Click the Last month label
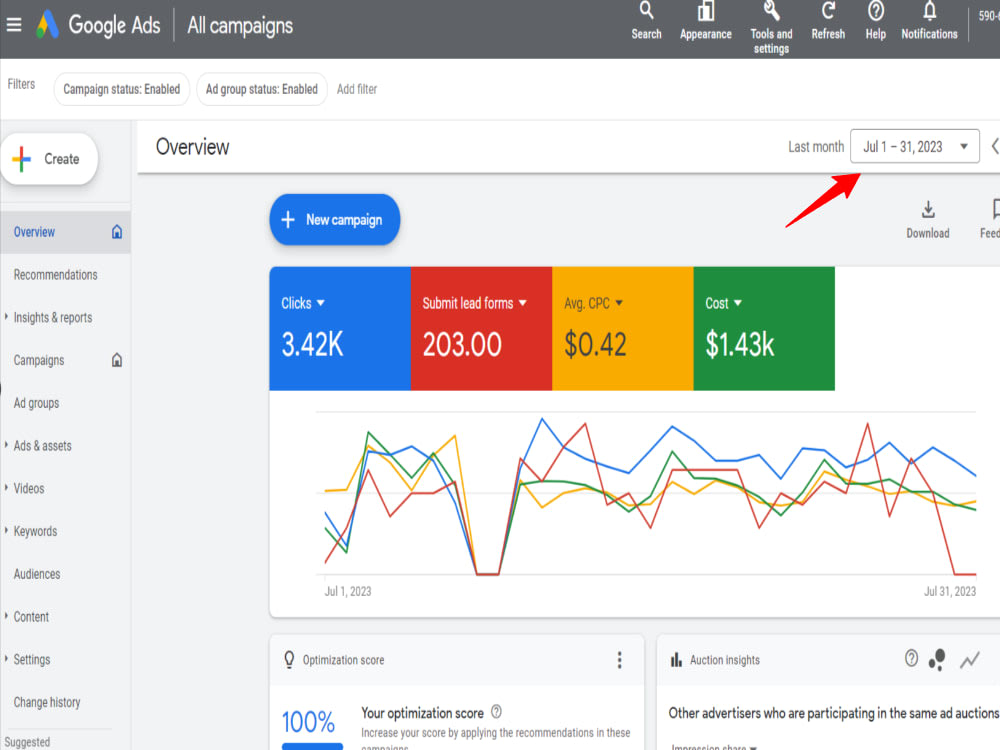The image size is (1000, 750). click(816, 147)
